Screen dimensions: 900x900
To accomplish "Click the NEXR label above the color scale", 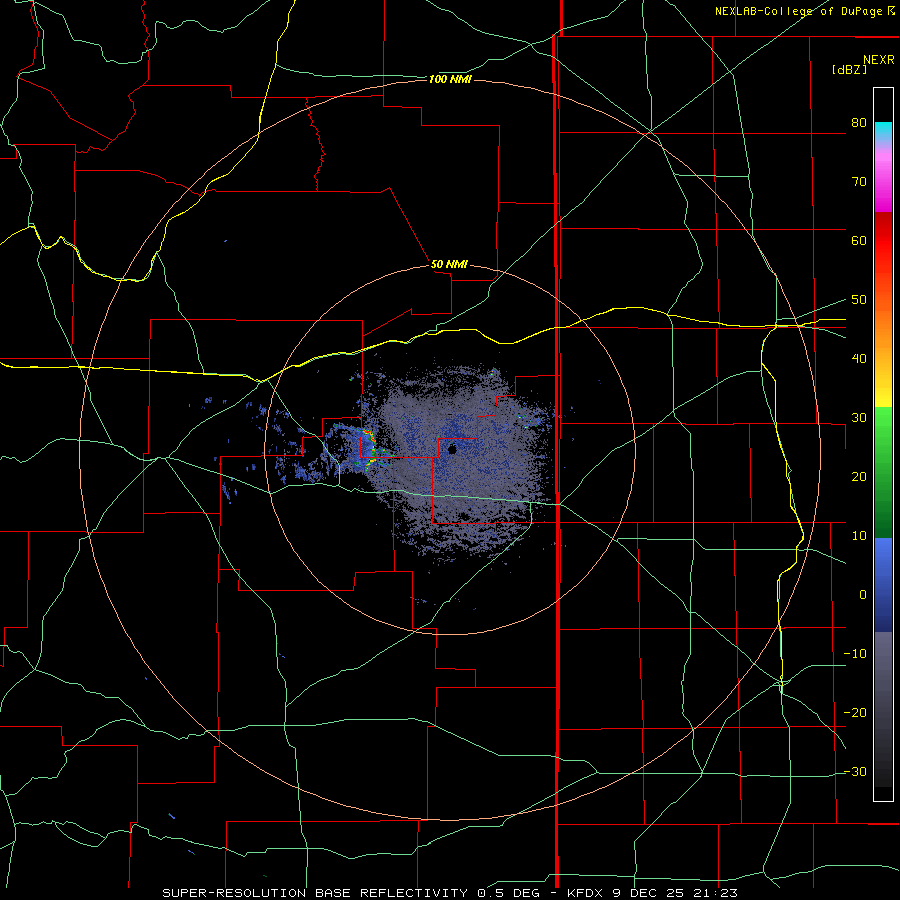I will (x=879, y=60).
